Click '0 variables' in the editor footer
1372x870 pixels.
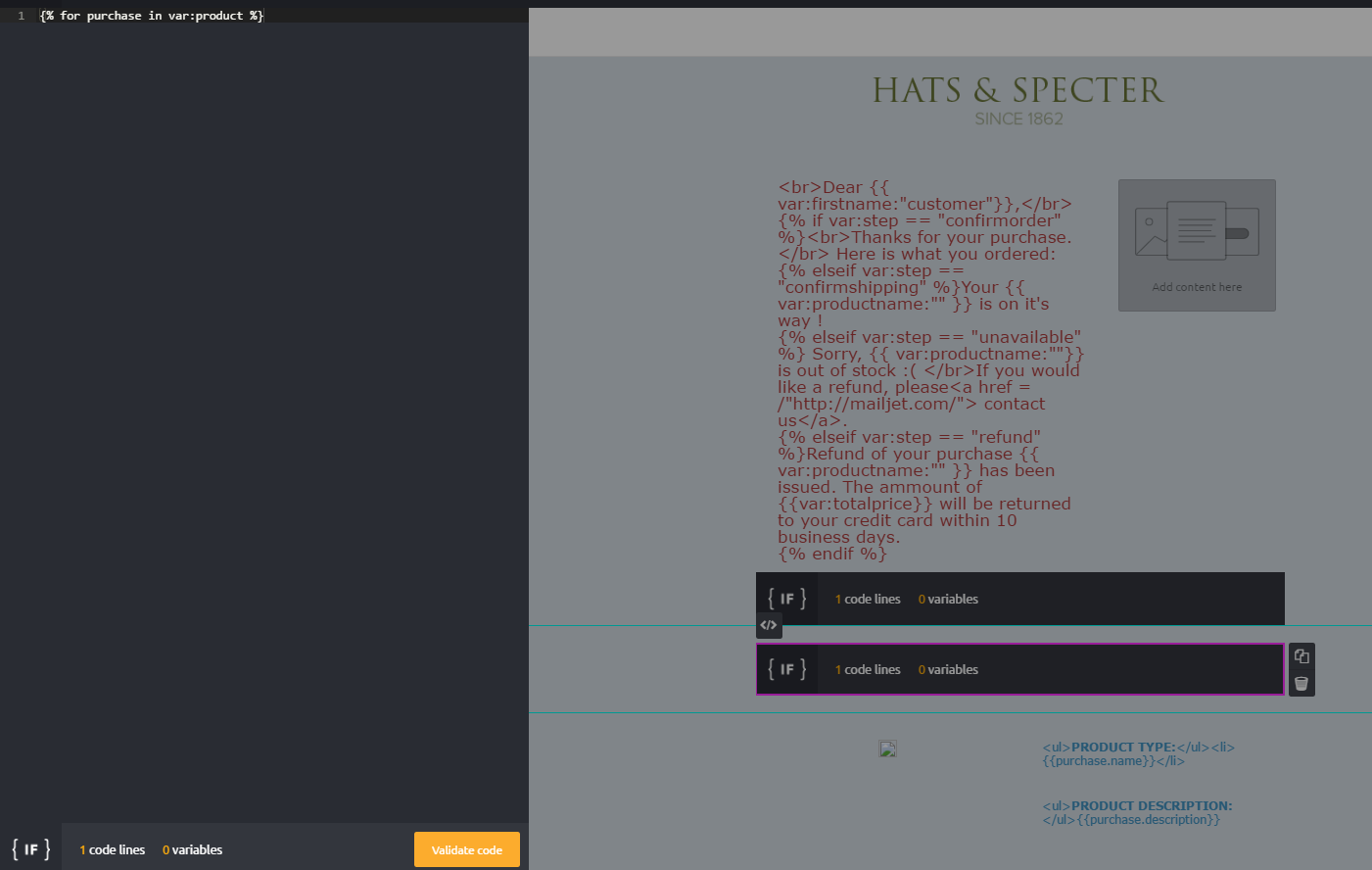[192, 849]
